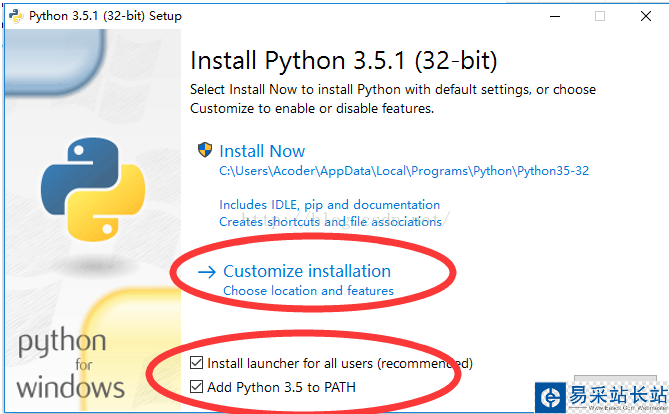Click "Choose location and features" subtitle

click(x=308, y=291)
